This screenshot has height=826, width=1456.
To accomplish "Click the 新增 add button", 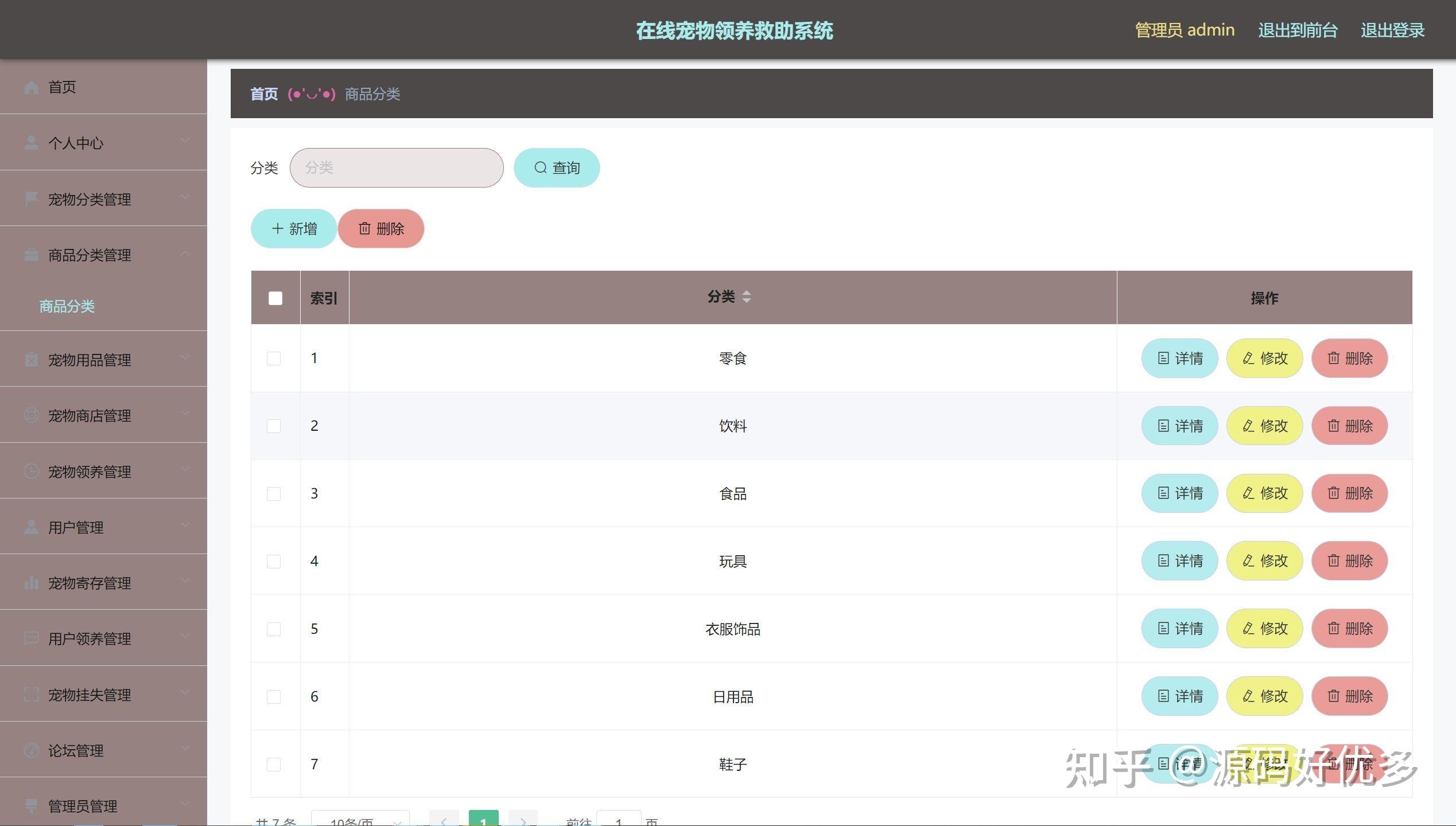I will 294,228.
